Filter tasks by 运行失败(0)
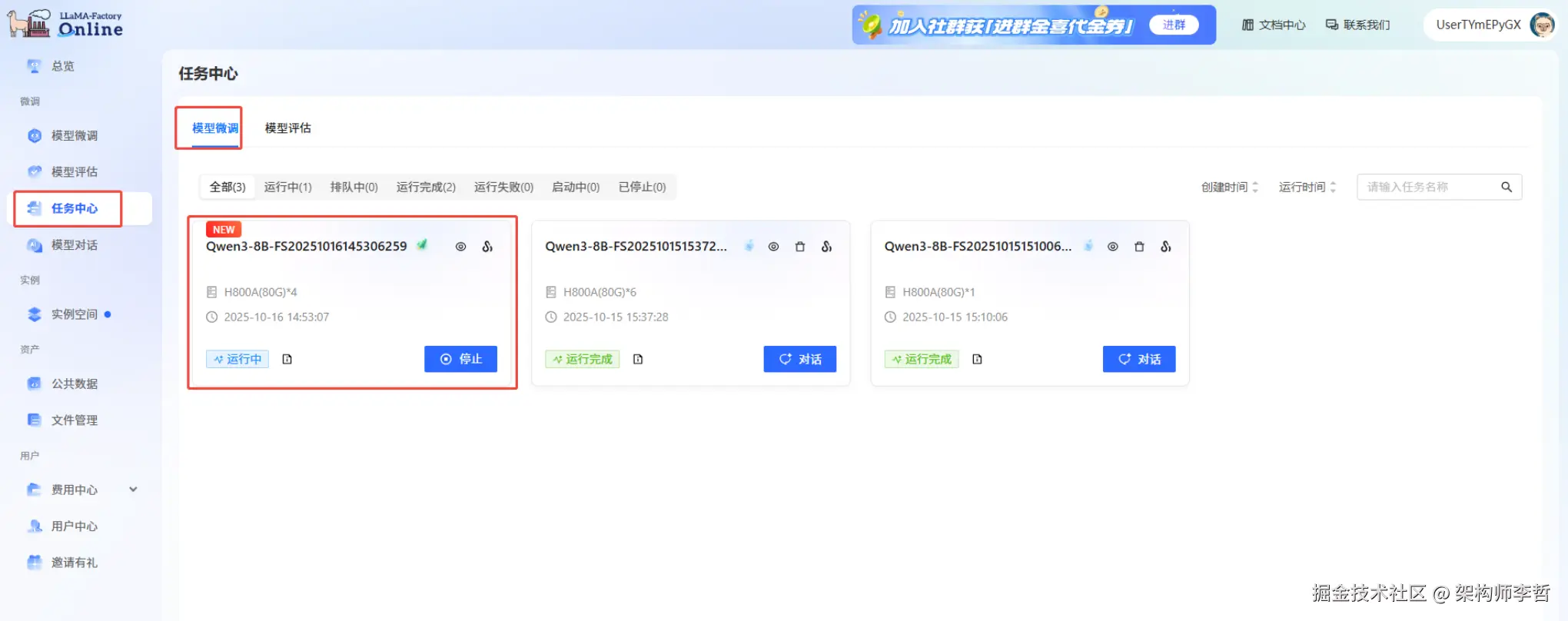Viewport: 1568px width, 621px height. [503, 187]
